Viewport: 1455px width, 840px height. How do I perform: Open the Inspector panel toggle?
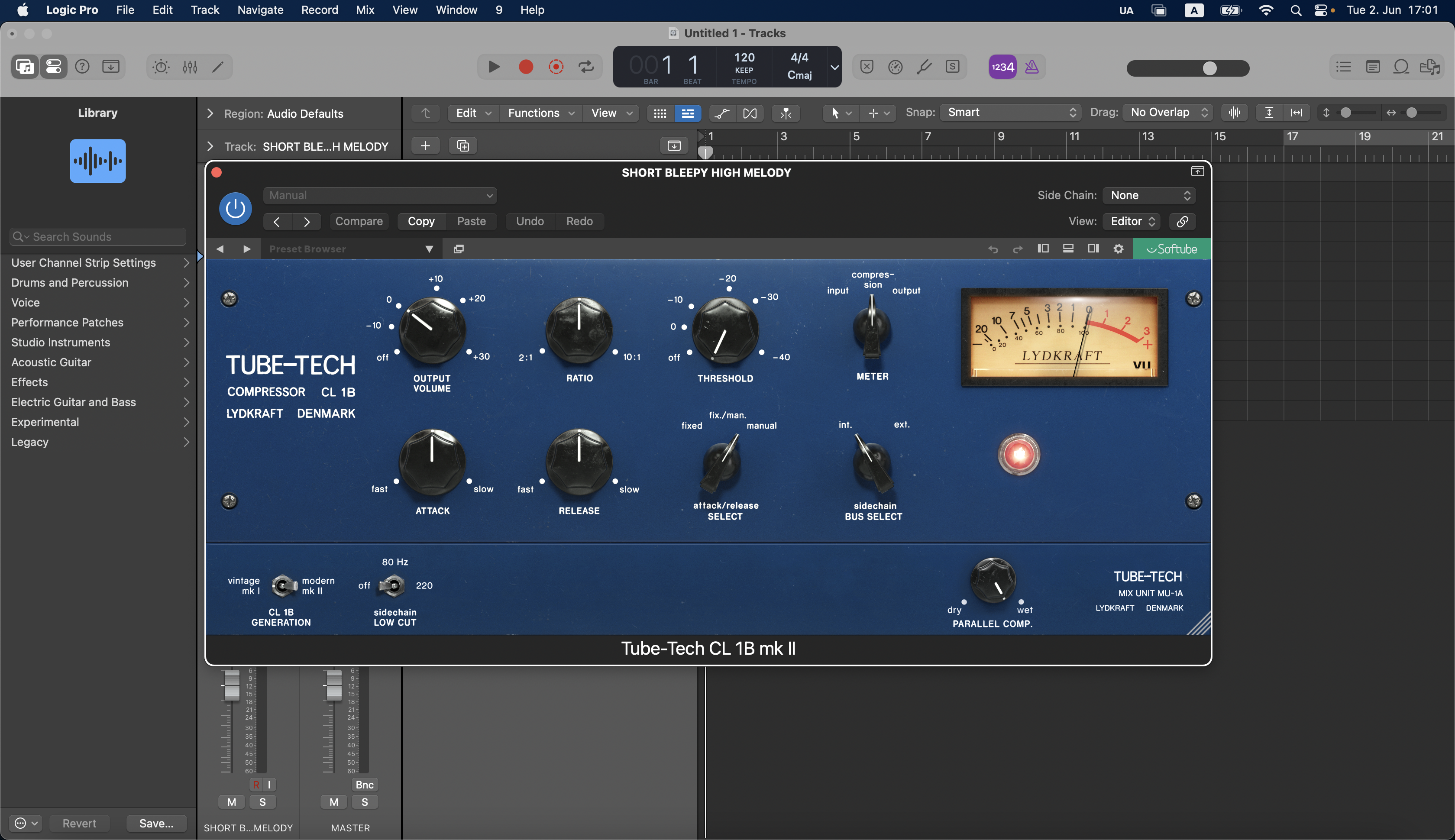[x=53, y=67]
